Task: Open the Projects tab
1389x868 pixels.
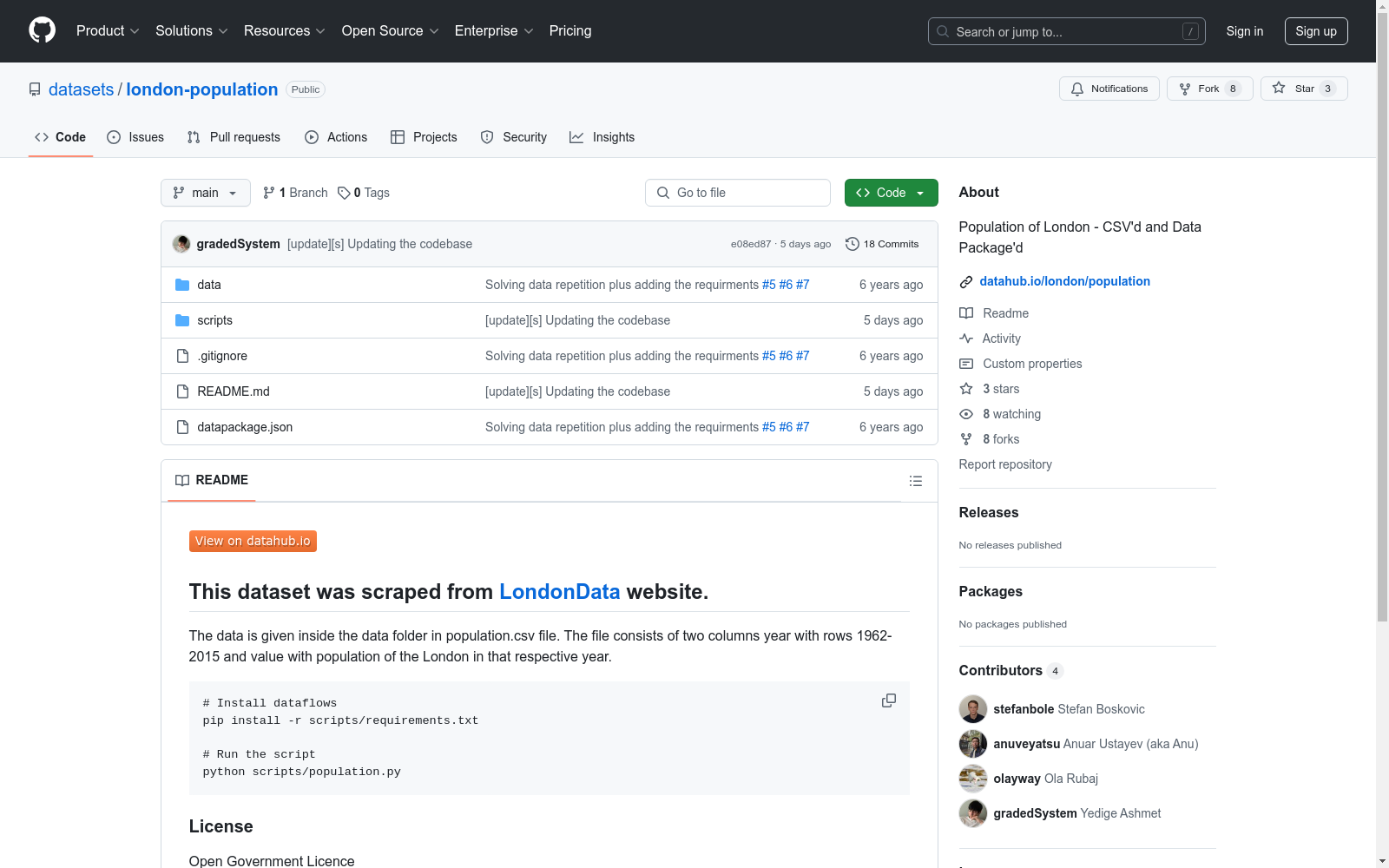Action: [424, 137]
